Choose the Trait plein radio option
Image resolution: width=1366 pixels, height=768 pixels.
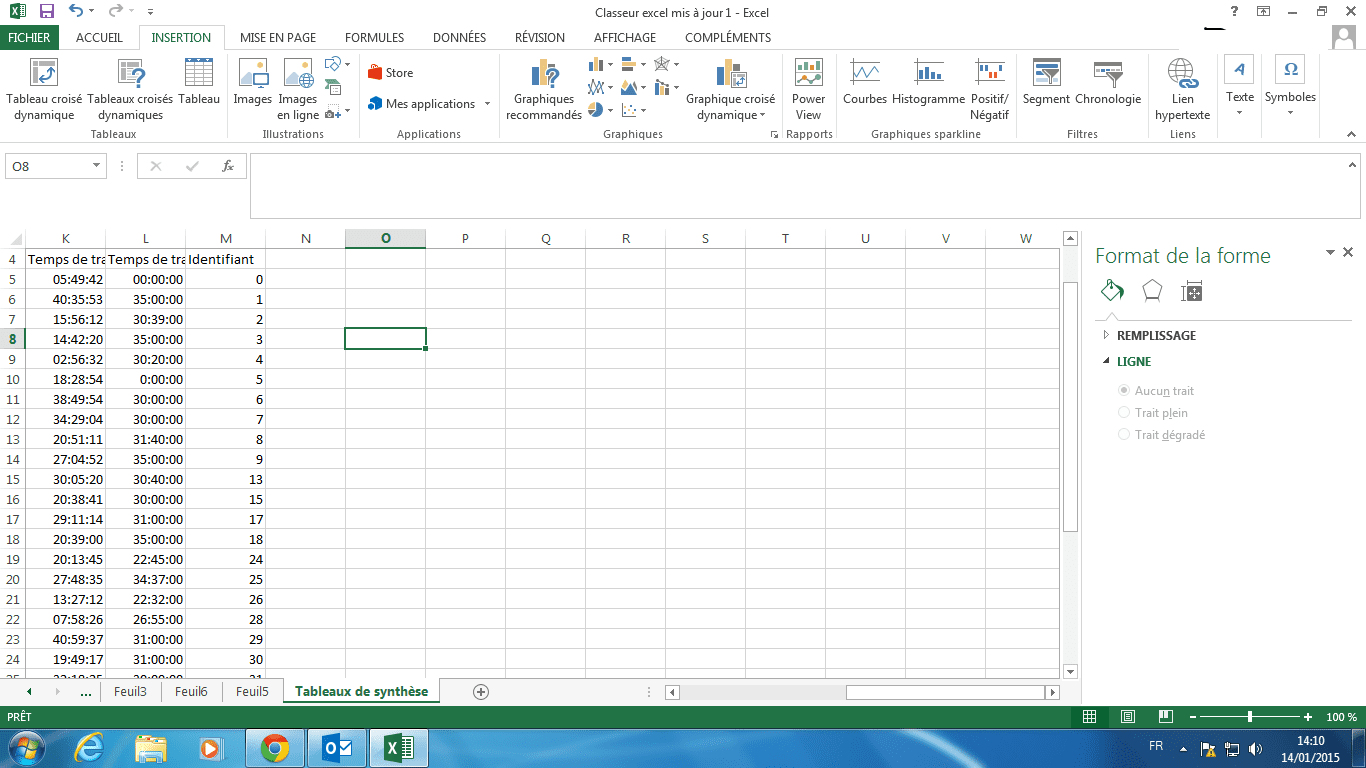point(1125,413)
